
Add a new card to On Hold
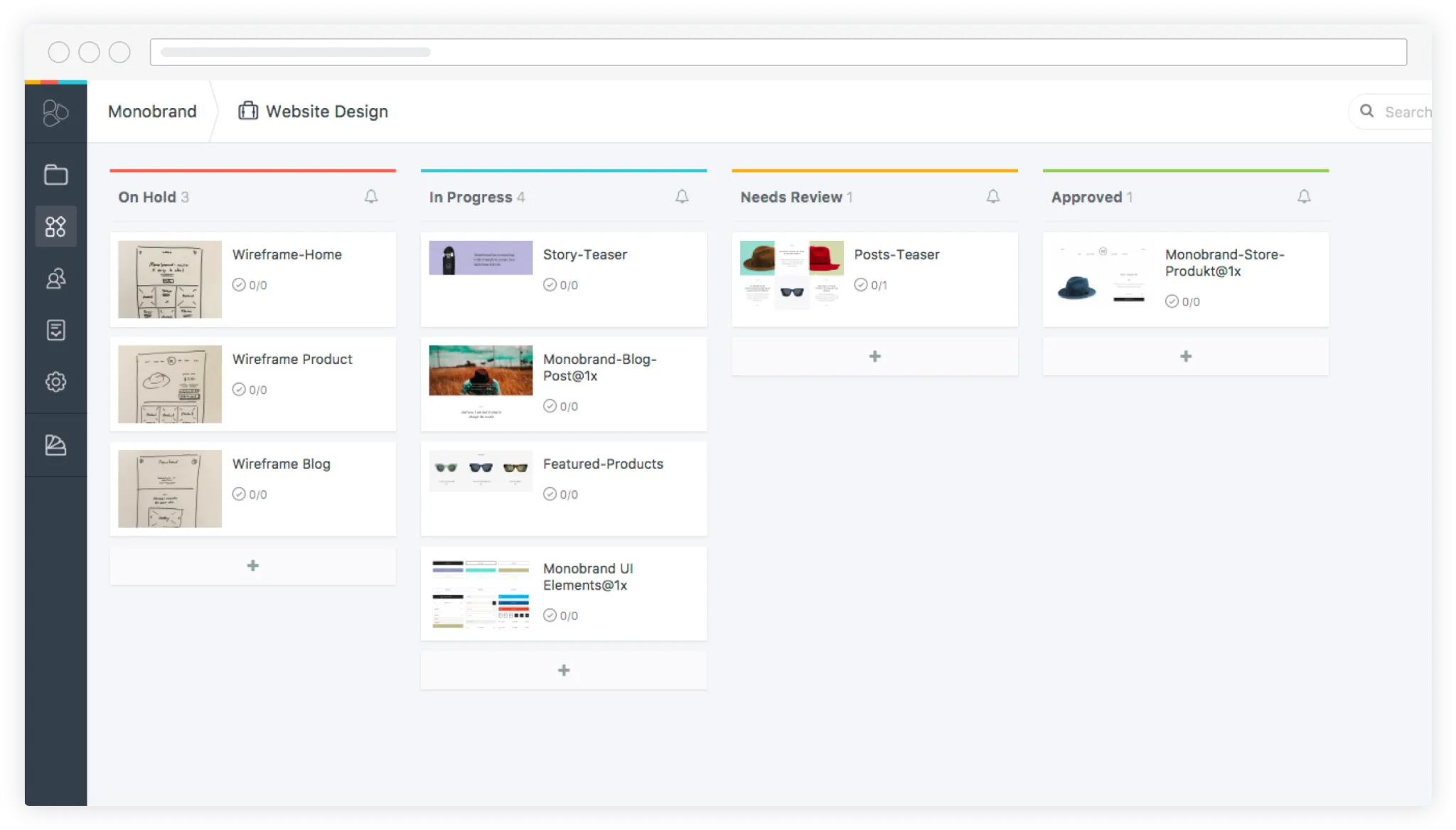coord(252,566)
